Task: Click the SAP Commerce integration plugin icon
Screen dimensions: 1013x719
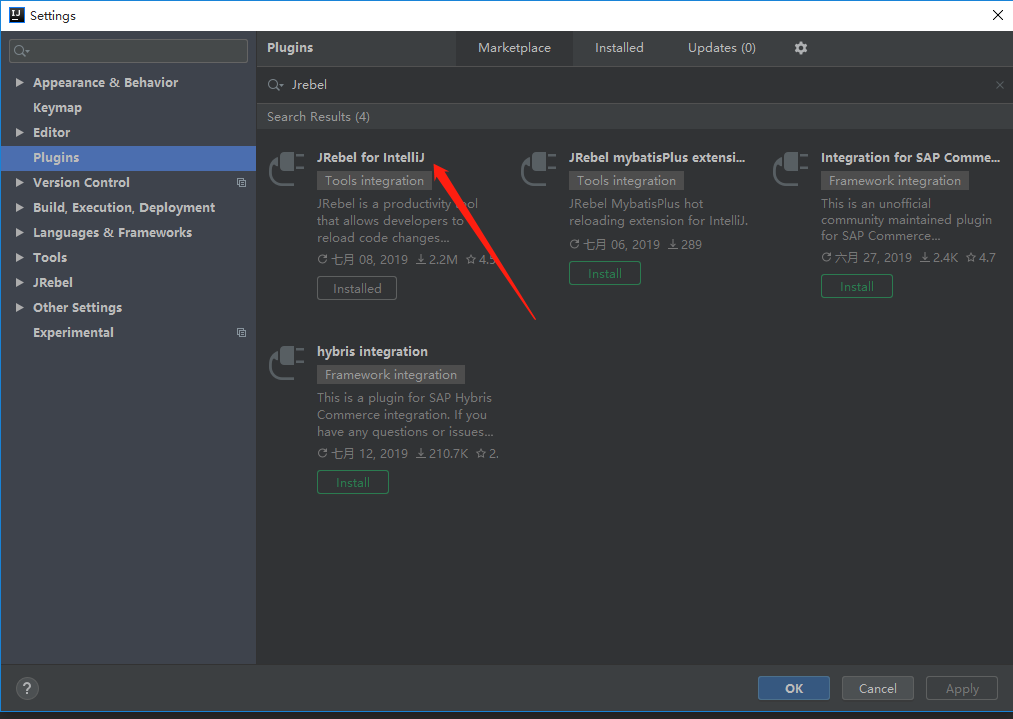Action: click(790, 169)
